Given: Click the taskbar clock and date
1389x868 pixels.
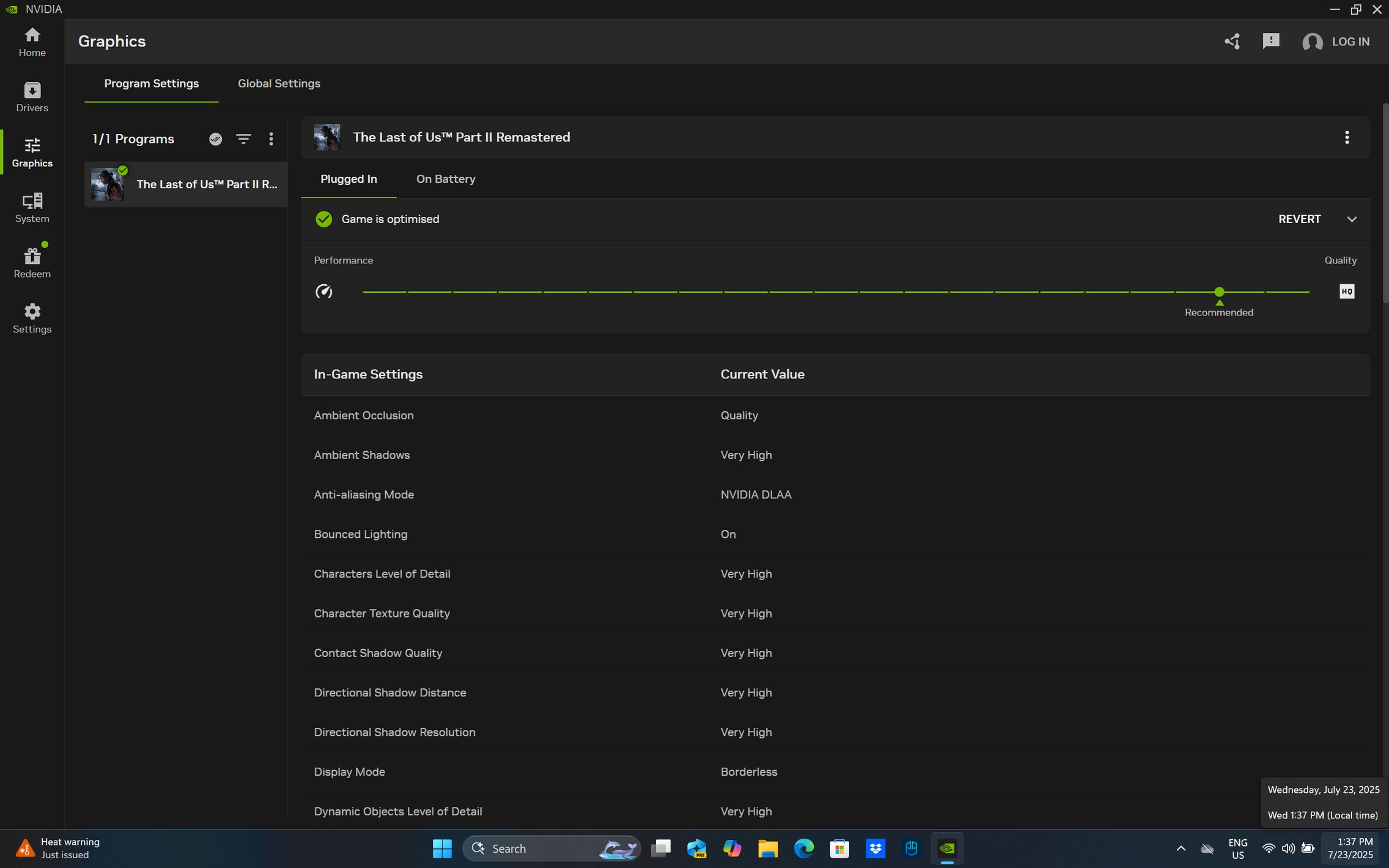Looking at the screenshot, I should click(1350, 848).
